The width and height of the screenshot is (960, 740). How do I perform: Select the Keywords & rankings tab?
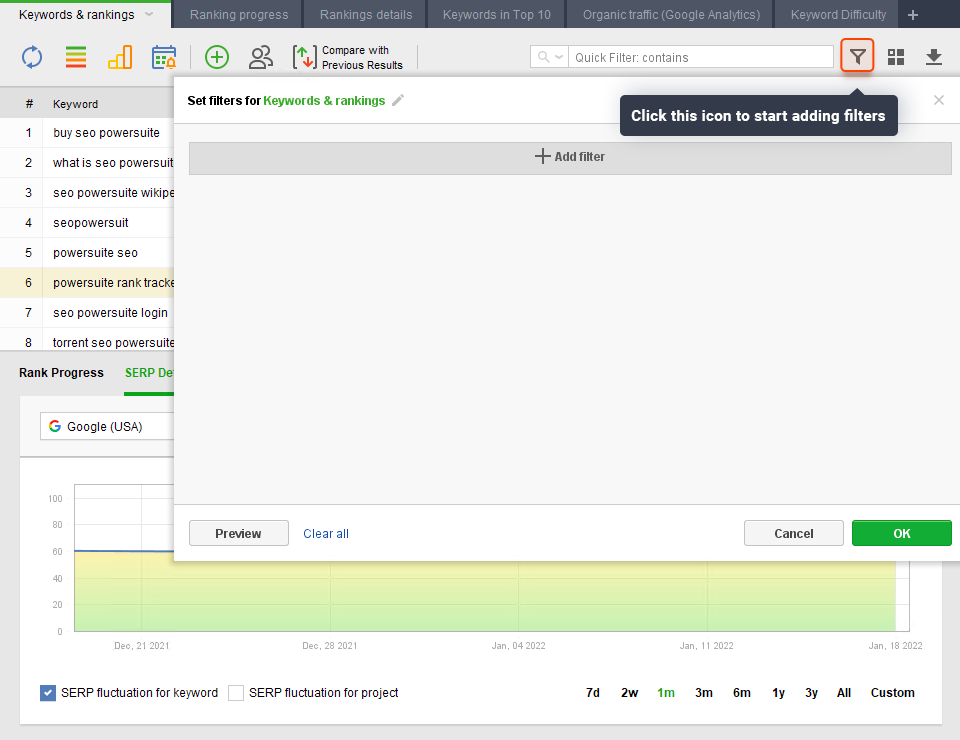[77, 15]
